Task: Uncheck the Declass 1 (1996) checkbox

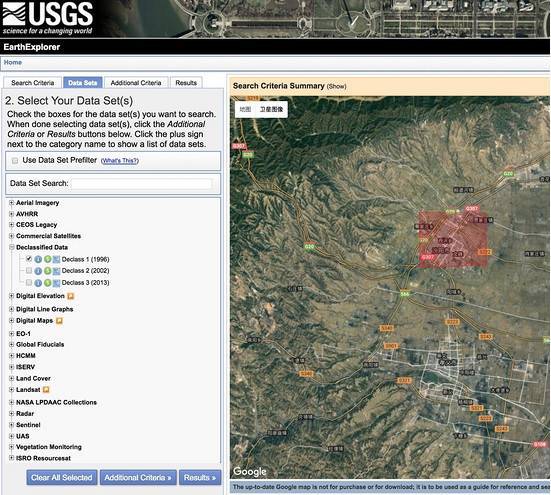Action: point(29,259)
